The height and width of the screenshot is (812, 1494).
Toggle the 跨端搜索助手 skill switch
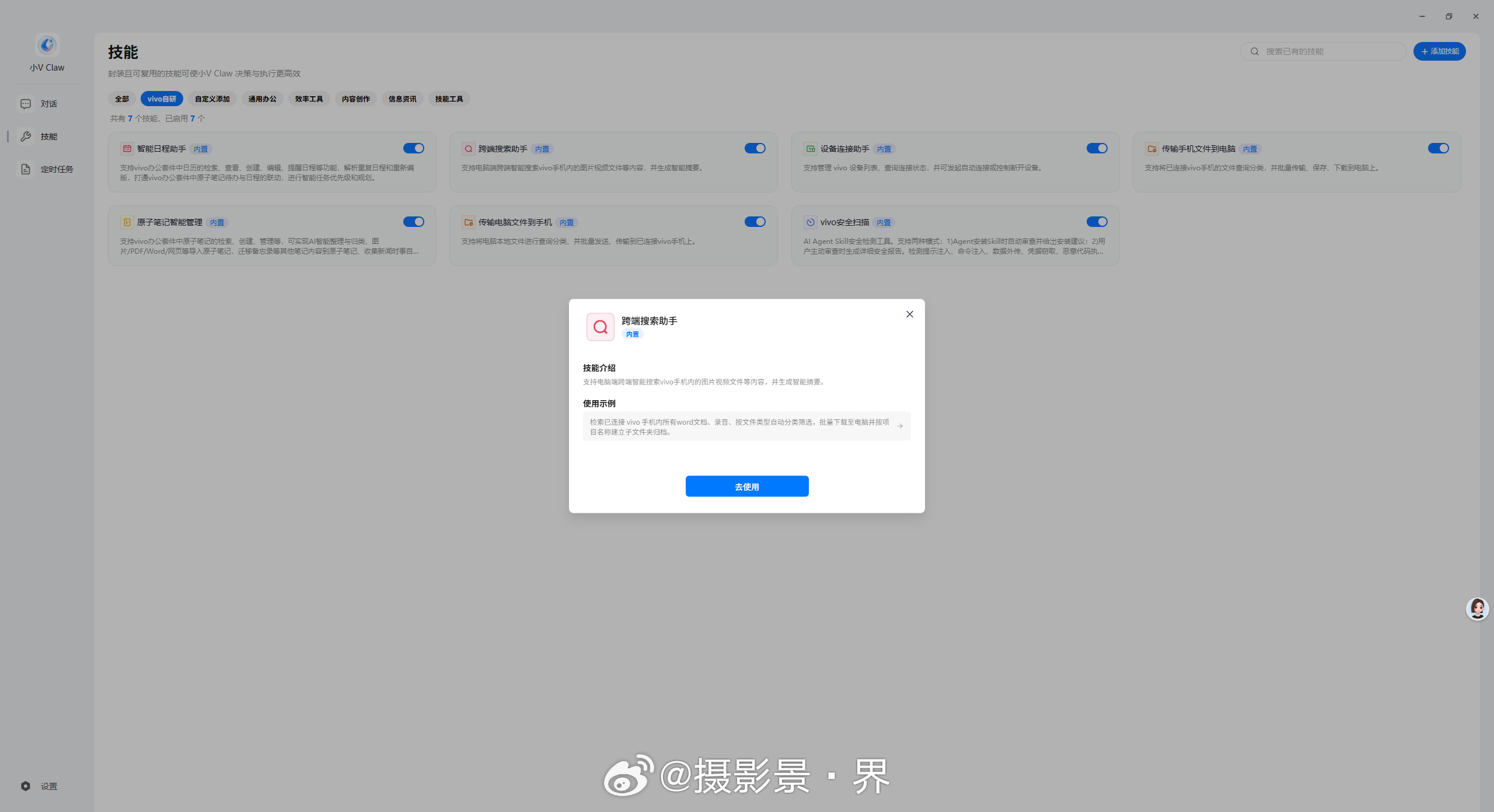755,148
